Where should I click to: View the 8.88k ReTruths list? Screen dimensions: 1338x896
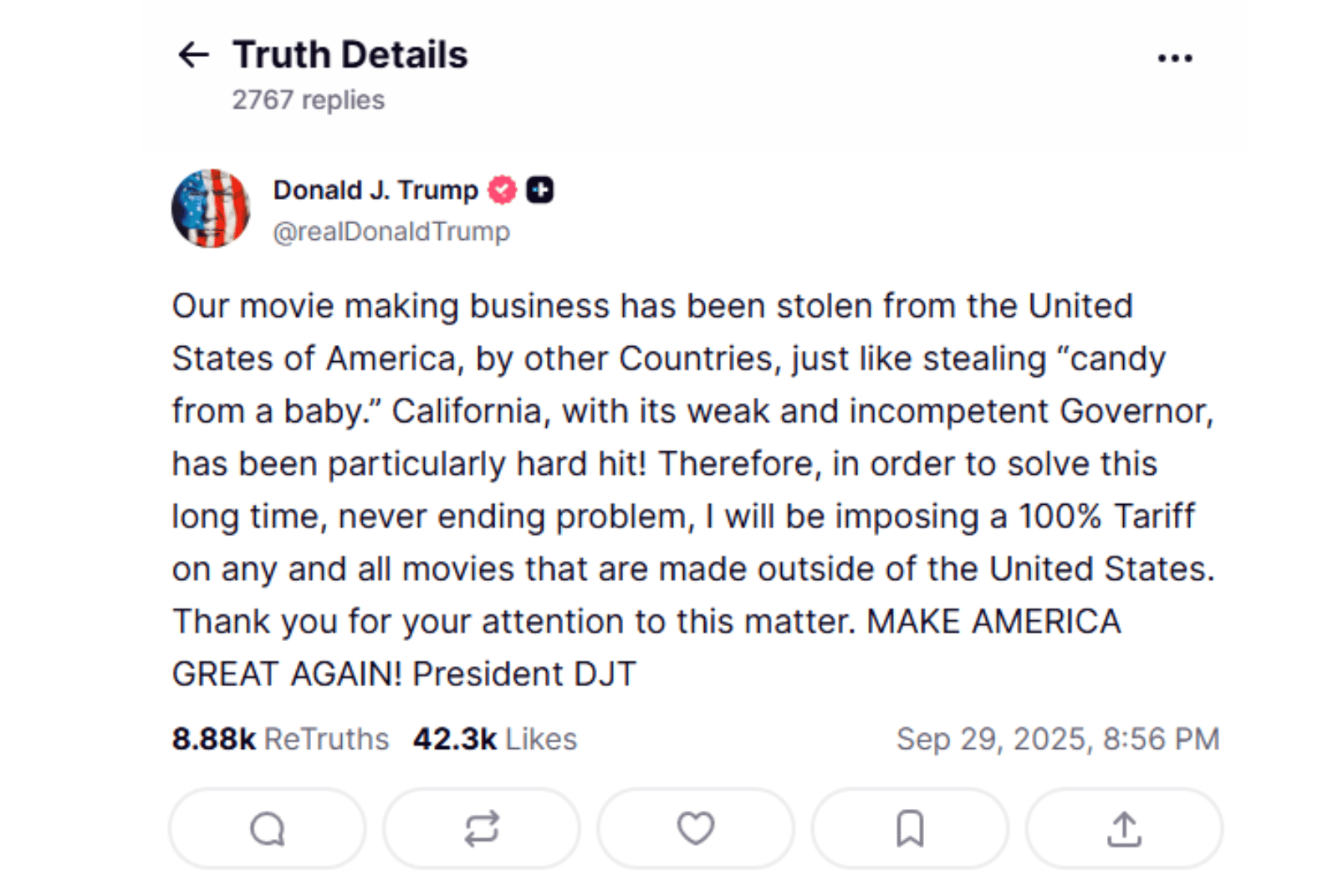(x=280, y=740)
